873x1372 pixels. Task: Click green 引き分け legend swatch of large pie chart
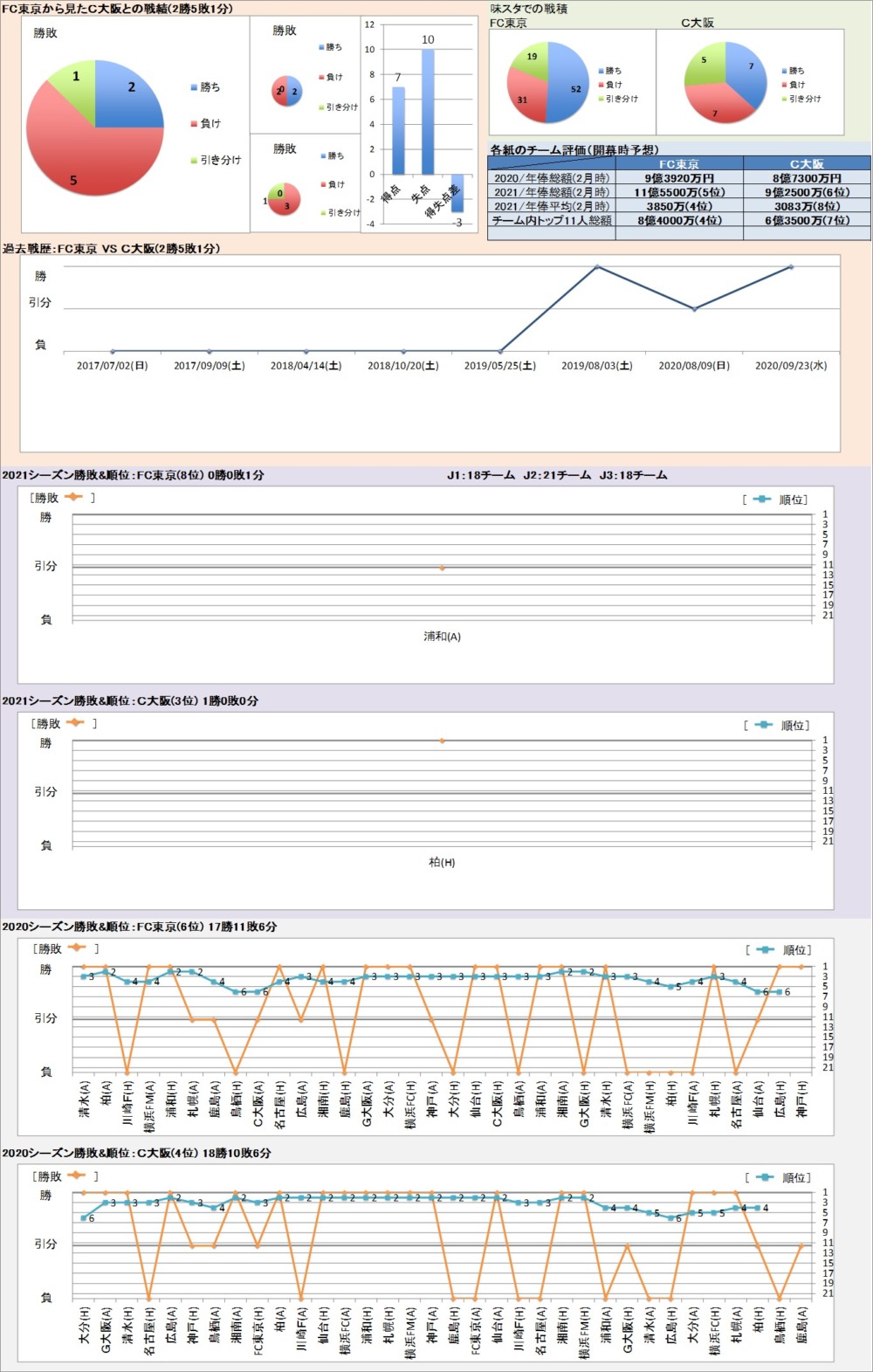[194, 161]
